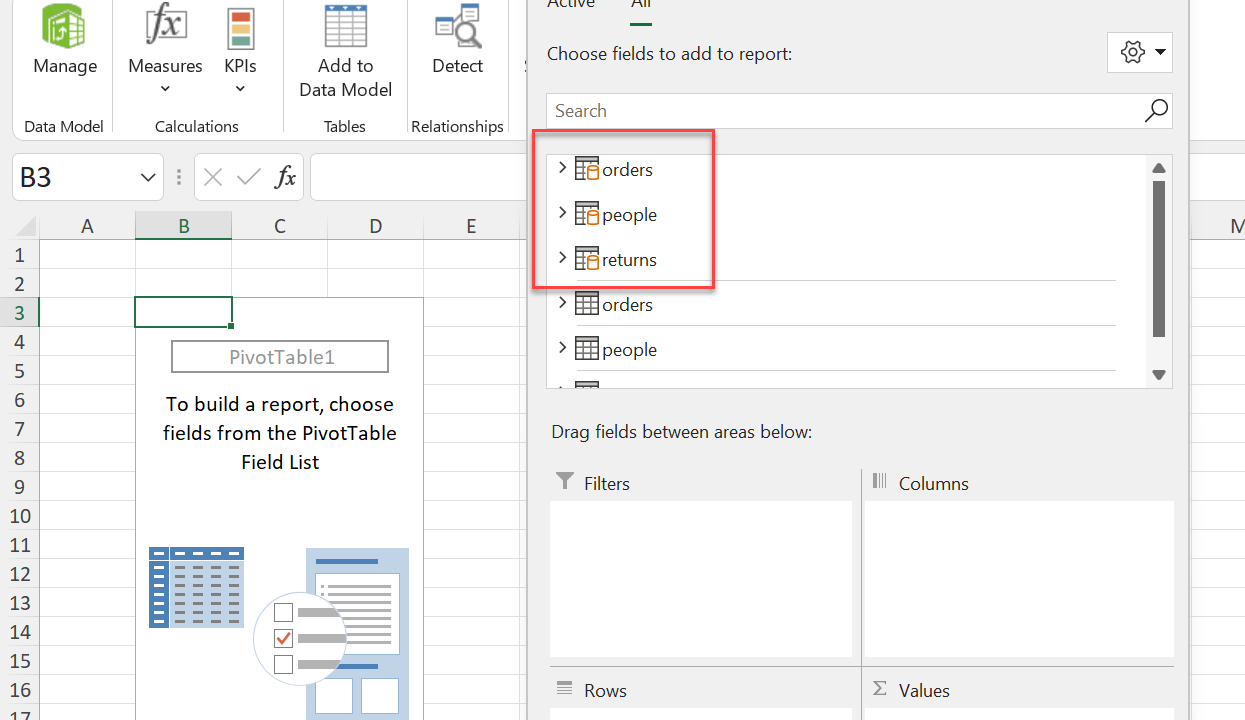Image resolution: width=1245 pixels, height=720 pixels.
Task: Expand the first orders data model table
Action: coord(562,168)
